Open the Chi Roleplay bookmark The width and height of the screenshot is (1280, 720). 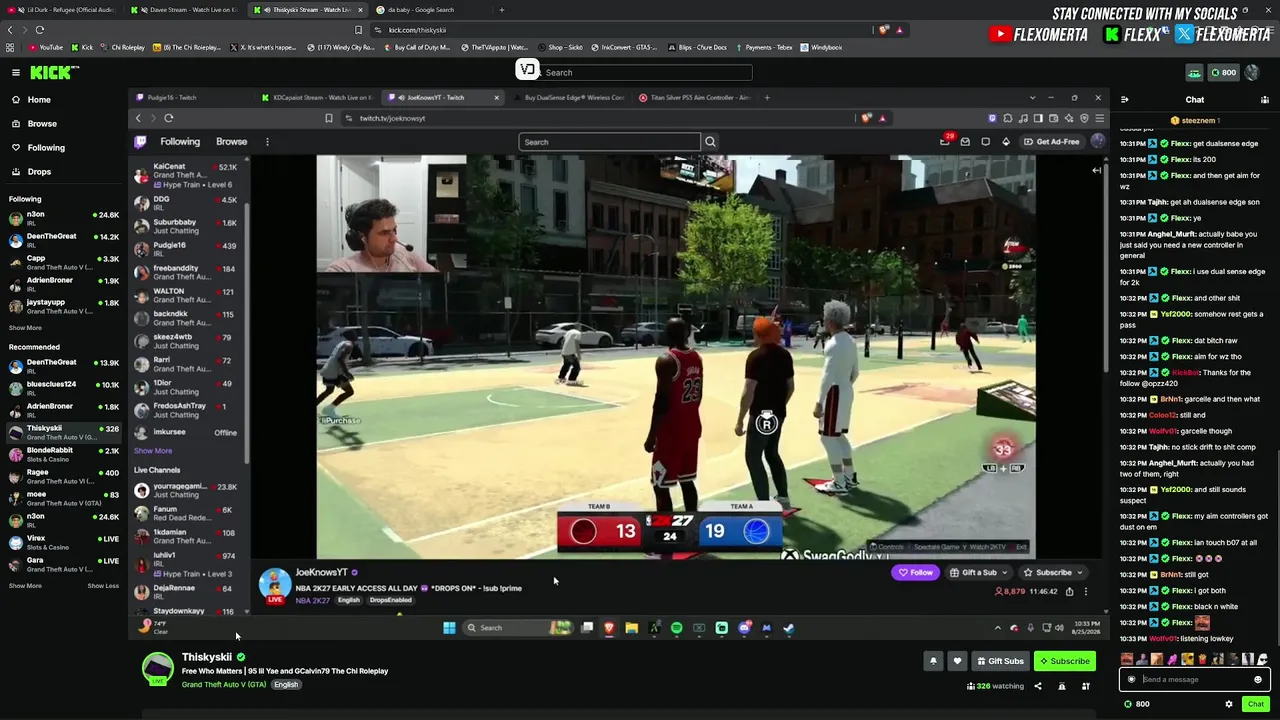[x=122, y=47]
